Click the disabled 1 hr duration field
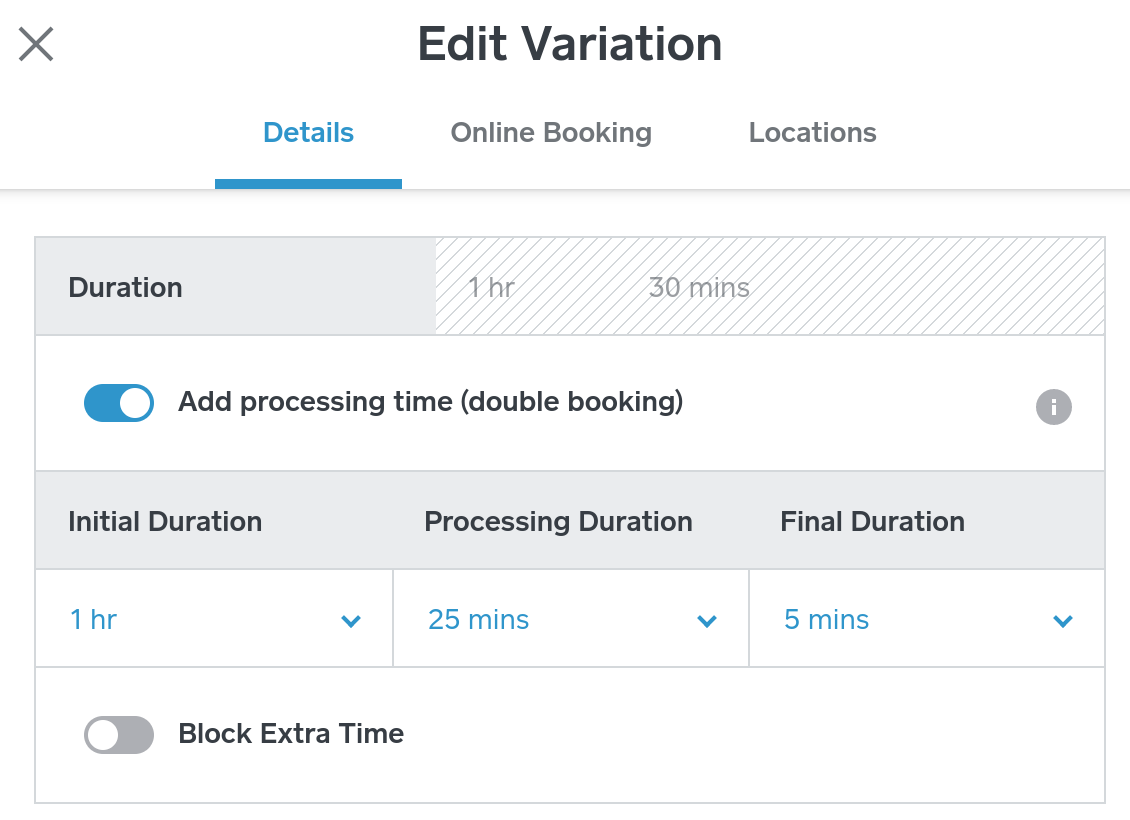Viewport: 1130px width, 820px height. 492,288
